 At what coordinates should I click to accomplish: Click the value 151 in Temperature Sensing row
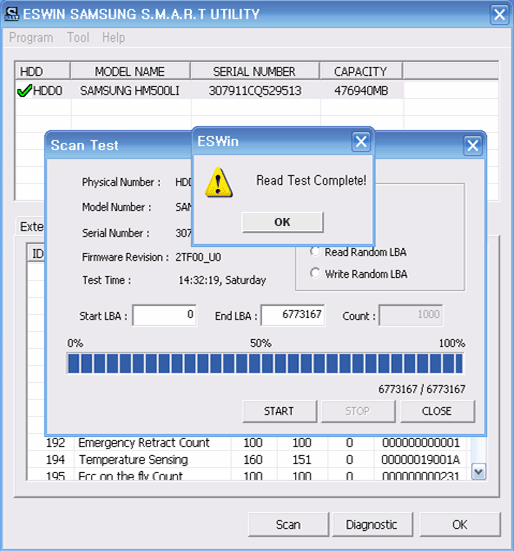302,460
